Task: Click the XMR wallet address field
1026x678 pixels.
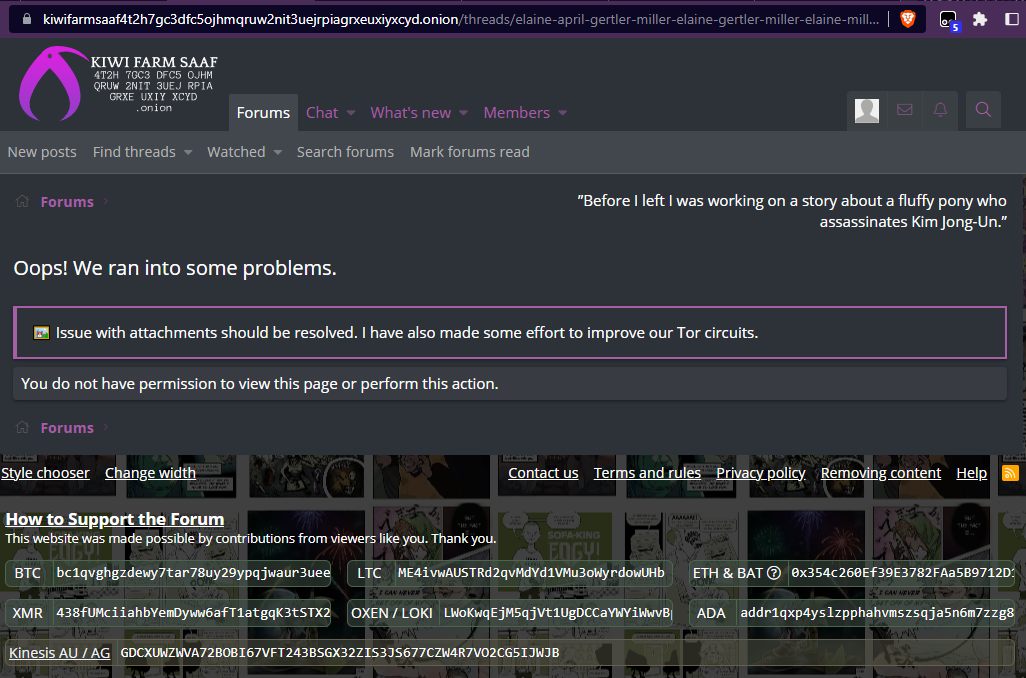Action: coord(193,613)
